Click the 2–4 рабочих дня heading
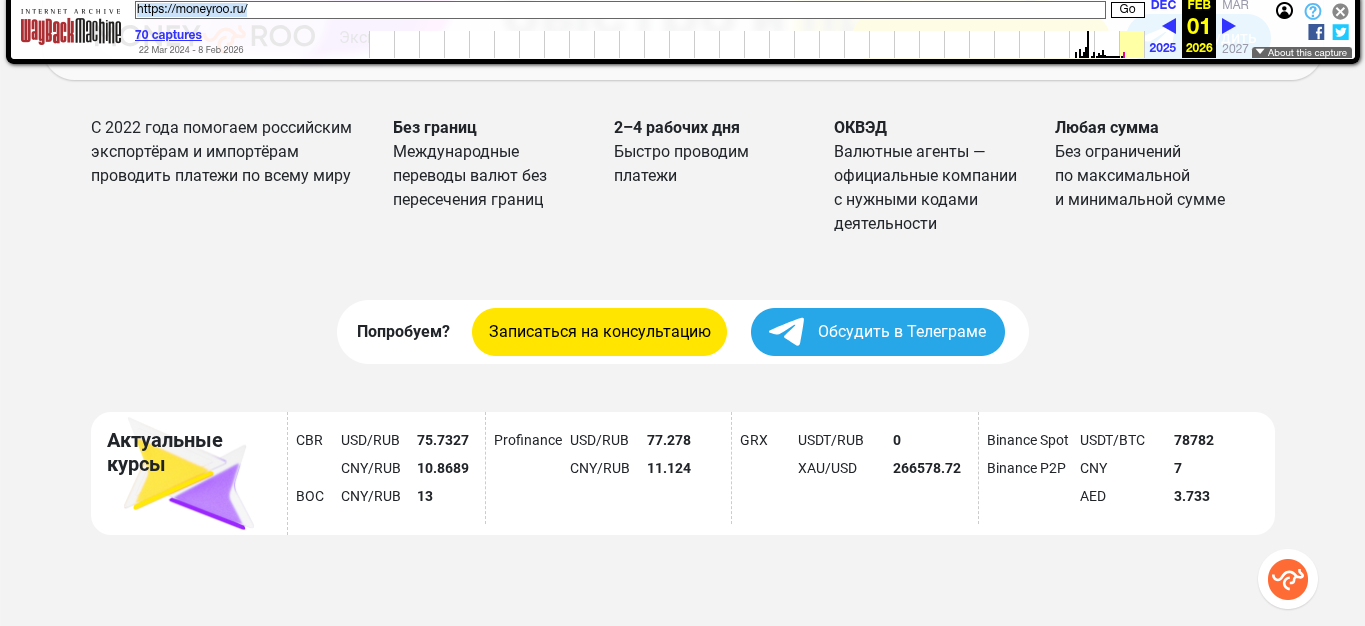Image resolution: width=1365 pixels, height=626 pixels. pos(677,128)
